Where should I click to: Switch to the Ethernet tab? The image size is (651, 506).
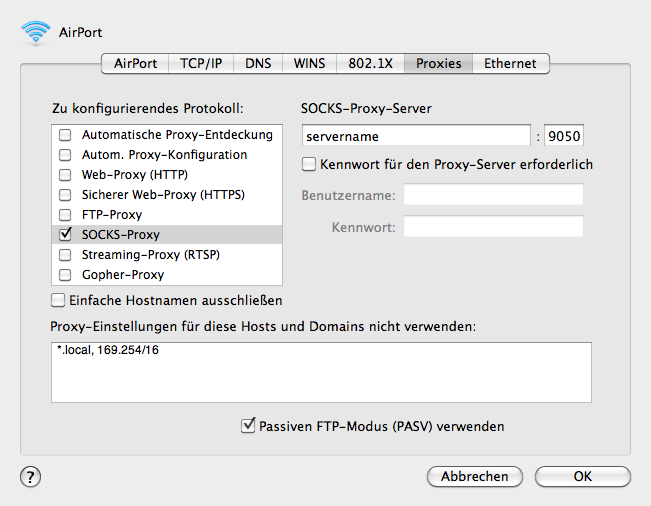pos(510,64)
